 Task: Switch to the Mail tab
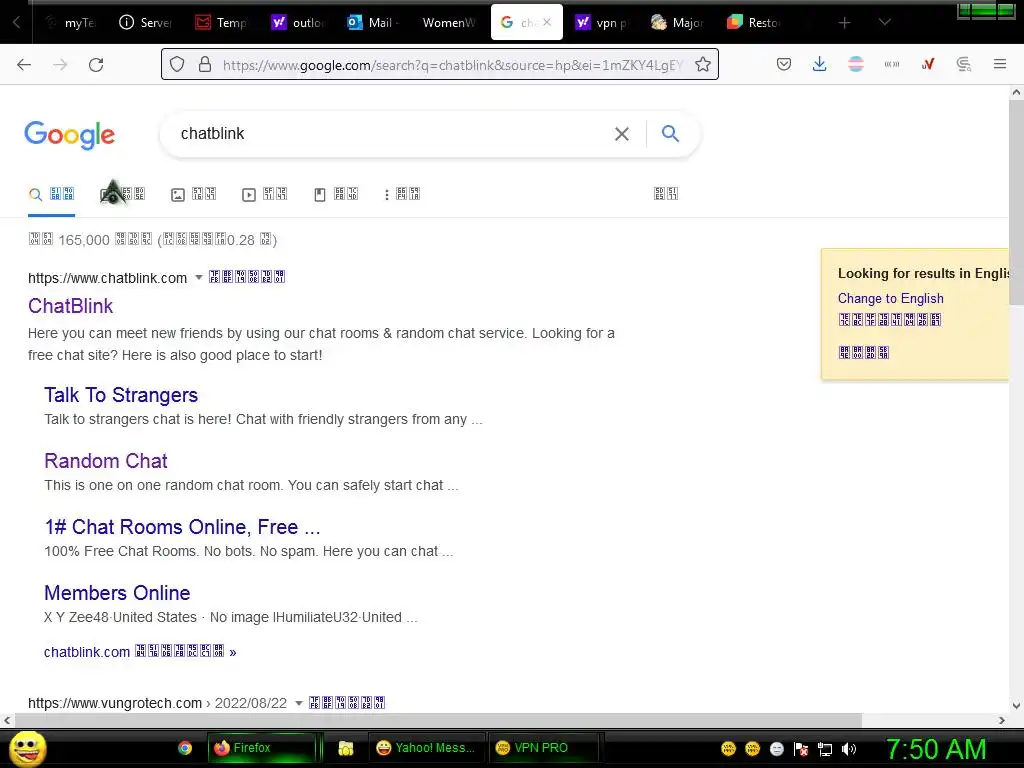pyautogui.click(x=373, y=22)
